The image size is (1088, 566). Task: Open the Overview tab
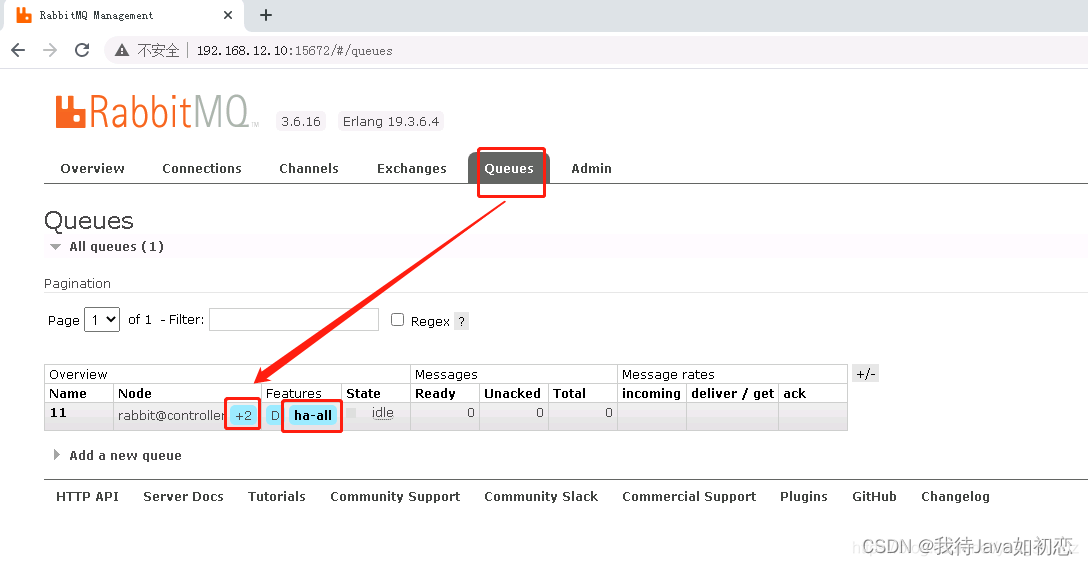click(92, 169)
